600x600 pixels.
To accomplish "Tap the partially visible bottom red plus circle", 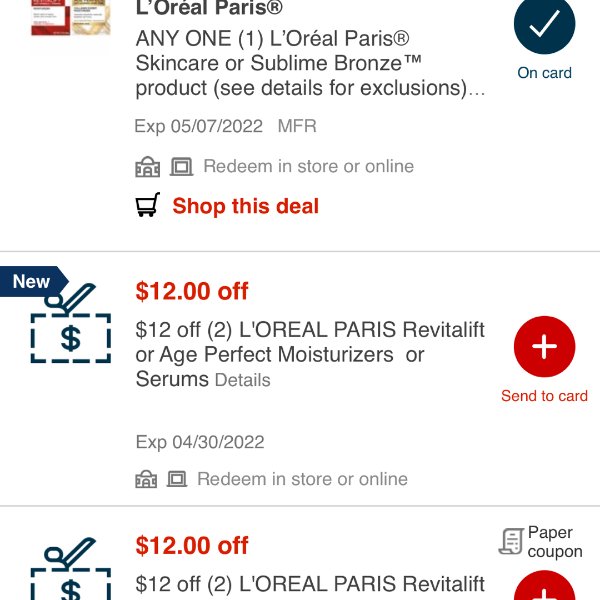I will pos(544,585).
